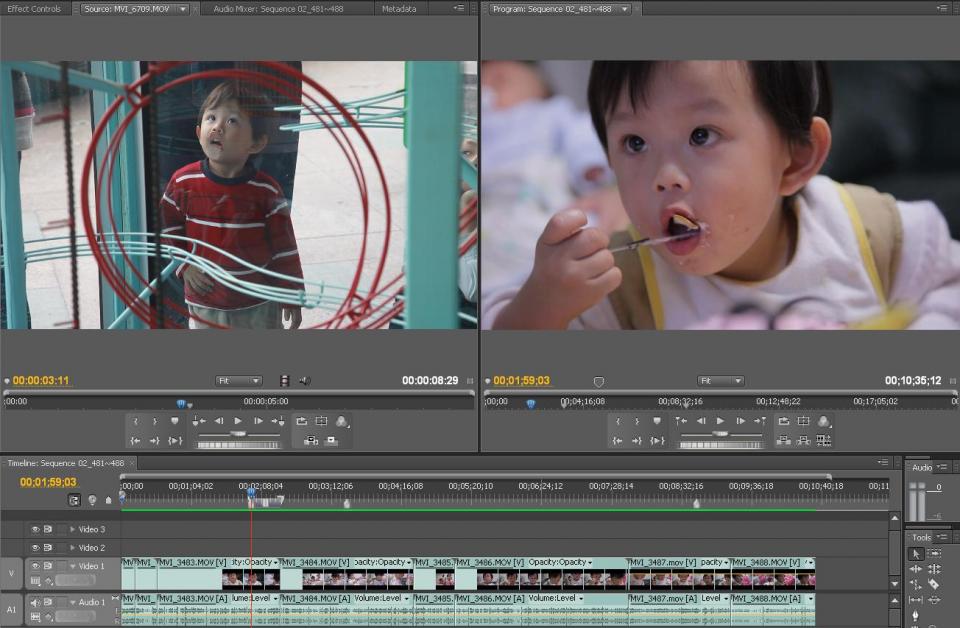Add unnumbered marker in Source monitor
The width and height of the screenshot is (960, 628).
point(175,421)
